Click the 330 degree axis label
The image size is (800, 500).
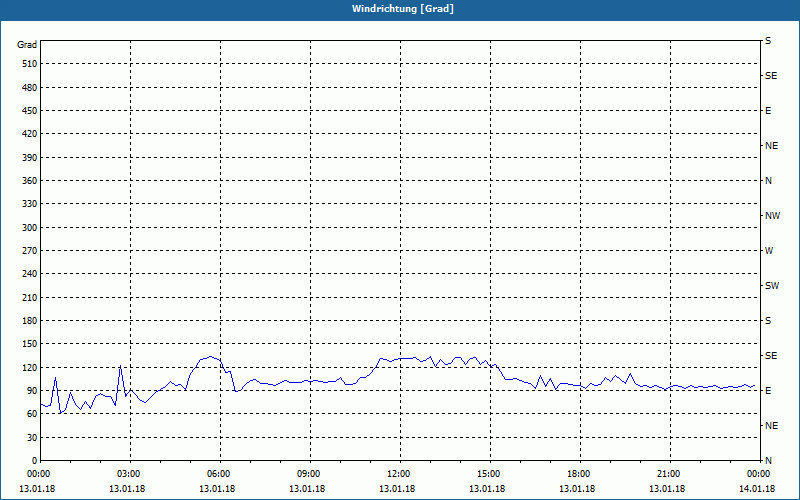coord(29,204)
